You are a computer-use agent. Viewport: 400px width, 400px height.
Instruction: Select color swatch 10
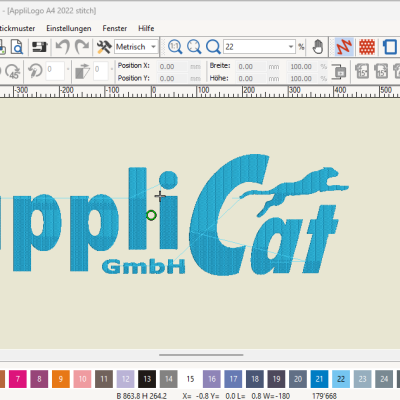click(82, 379)
